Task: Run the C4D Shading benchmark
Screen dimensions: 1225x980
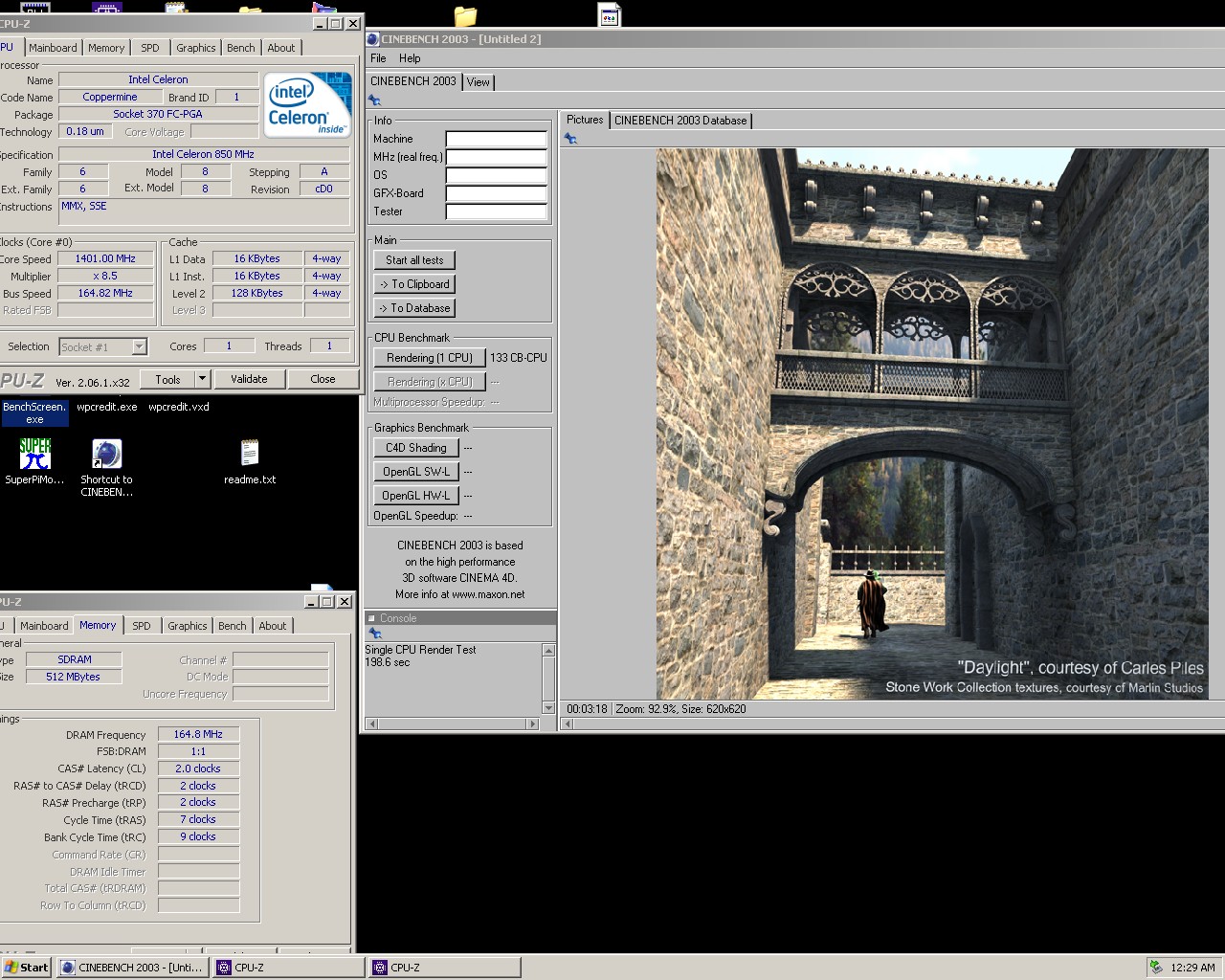Action: (416, 448)
